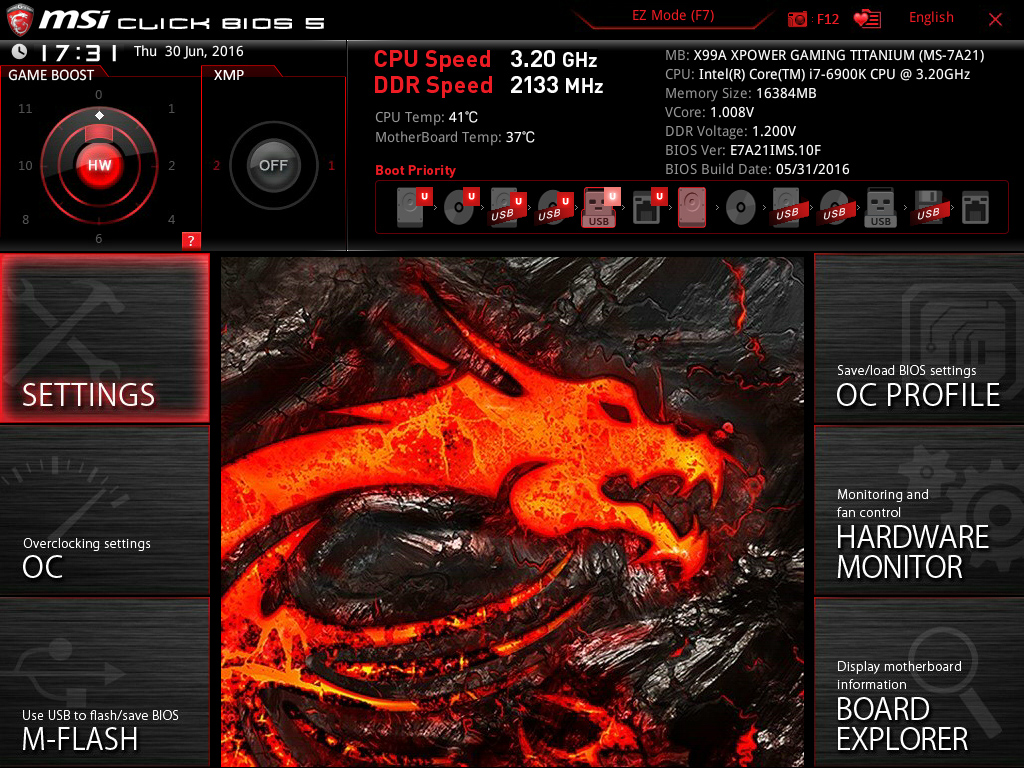The width and height of the screenshot is (1024, 768).
Task: Click VCore: 1.008V line
Action: point(709,112)
